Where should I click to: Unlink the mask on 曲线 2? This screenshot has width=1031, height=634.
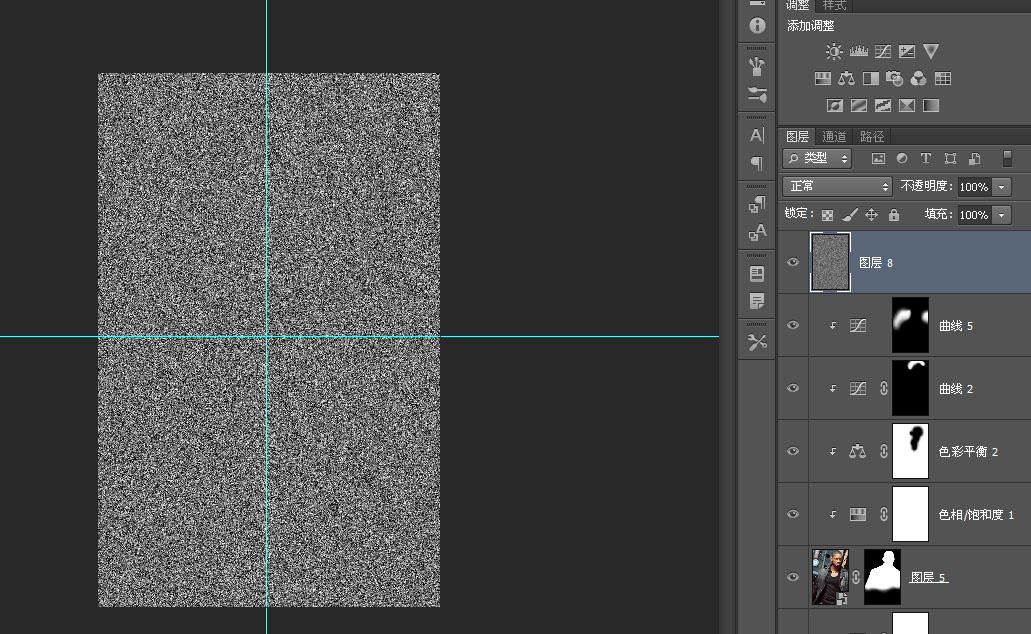coord(884,388)
